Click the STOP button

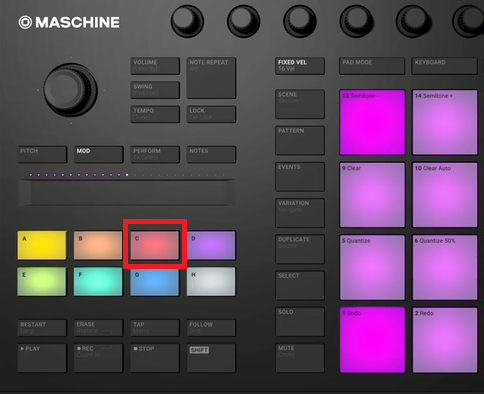pos(155,358)
